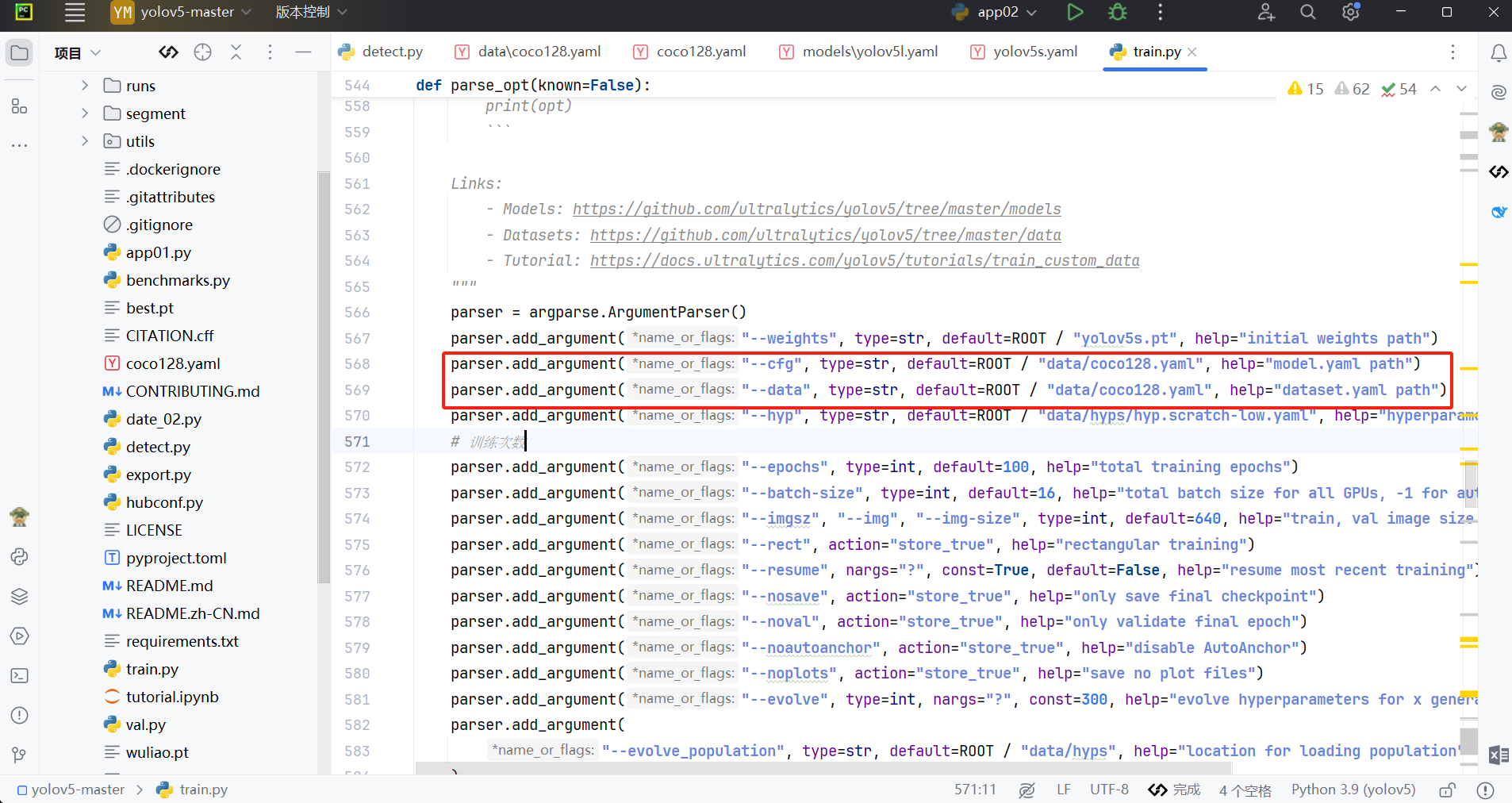This screenshot has height=803, width=1512.
Task: Open the ultralytics models GitHub link
Action: 816,209
